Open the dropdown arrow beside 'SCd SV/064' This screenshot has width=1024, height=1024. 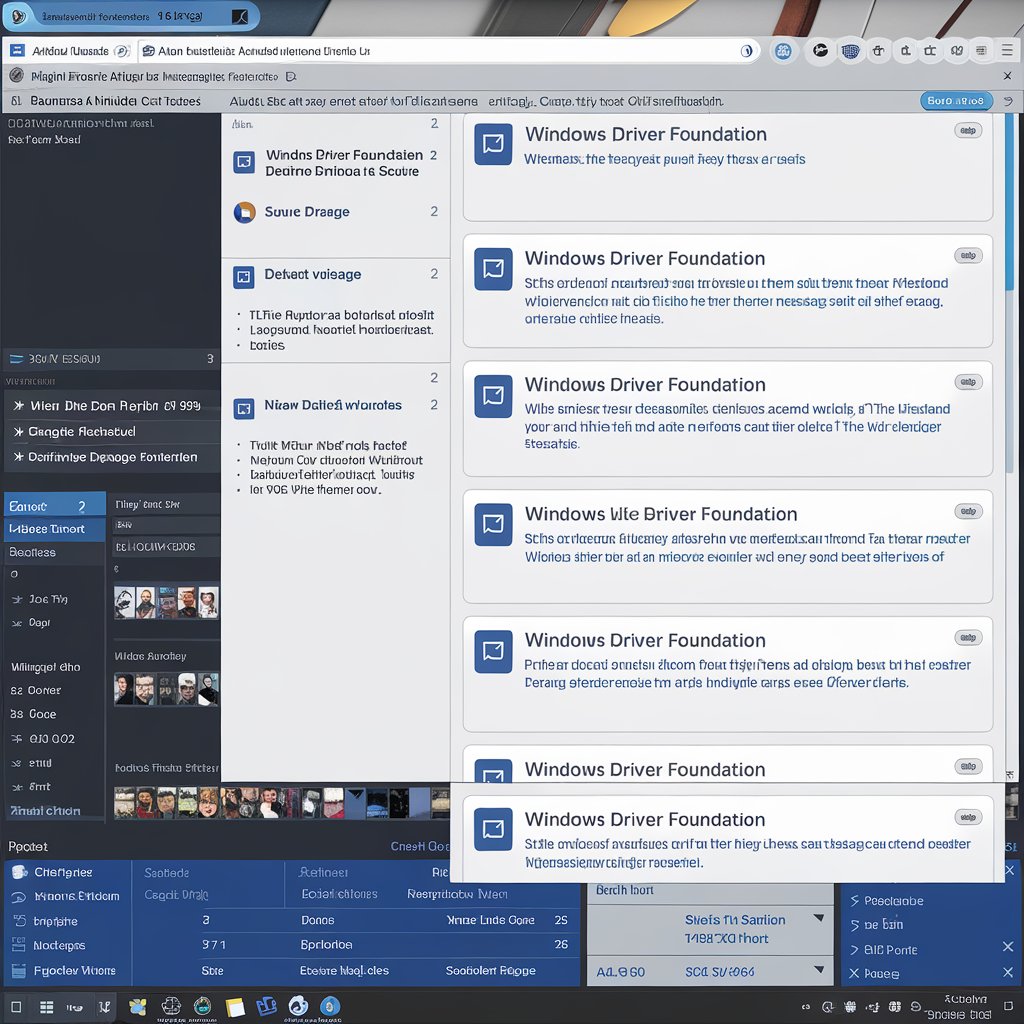(x=818, y=970)
